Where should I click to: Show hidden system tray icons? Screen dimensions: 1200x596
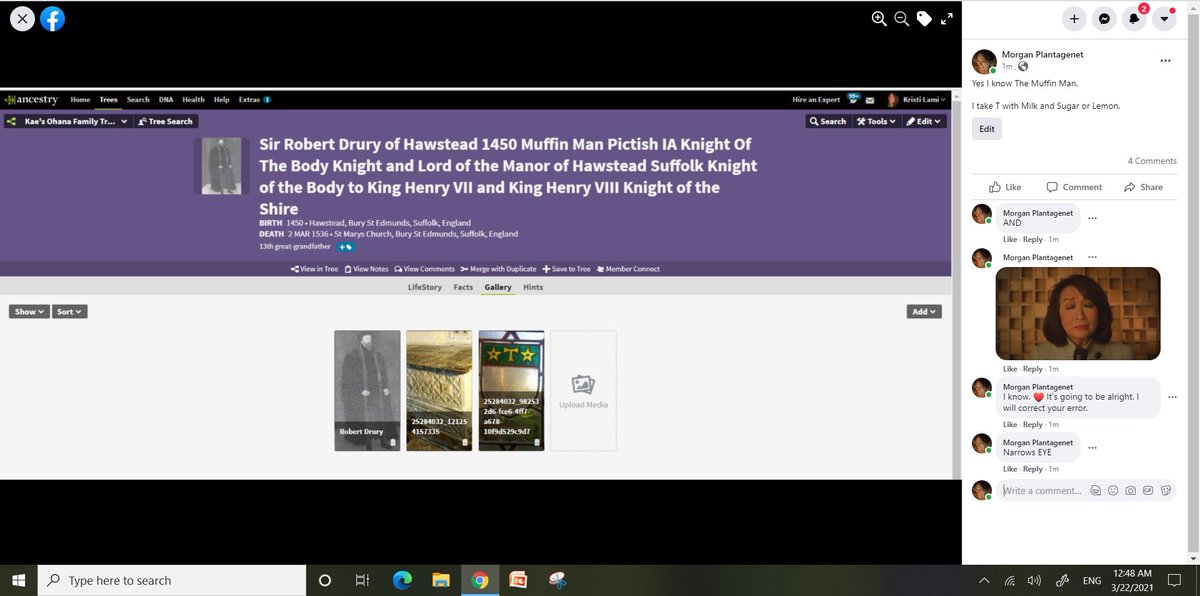[985, 580]
